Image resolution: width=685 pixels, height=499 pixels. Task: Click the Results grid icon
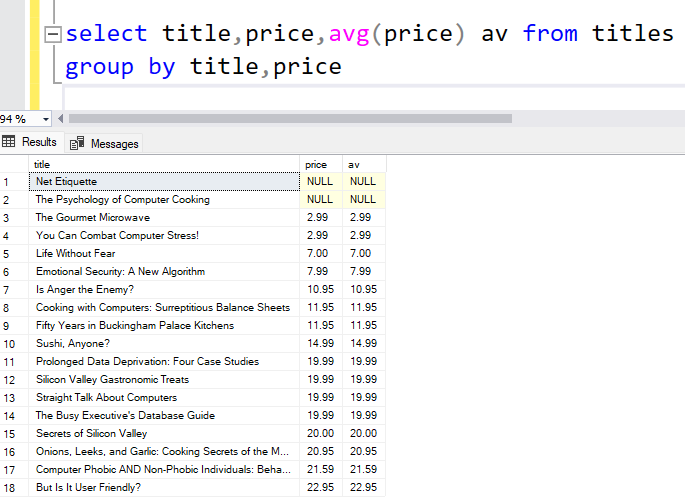pos(8,142)
